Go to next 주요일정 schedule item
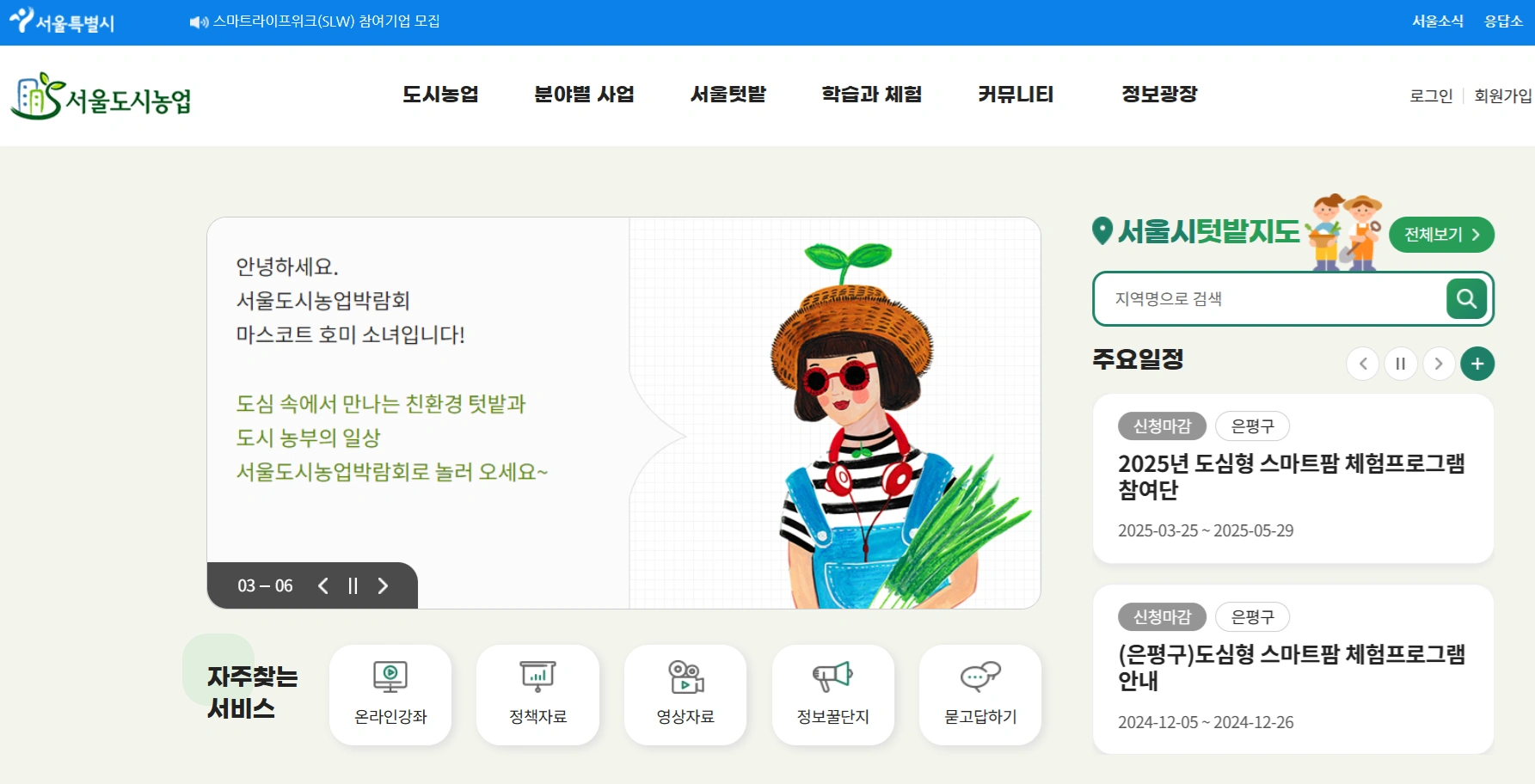The image size is (1535, 784). (1439, 364)
